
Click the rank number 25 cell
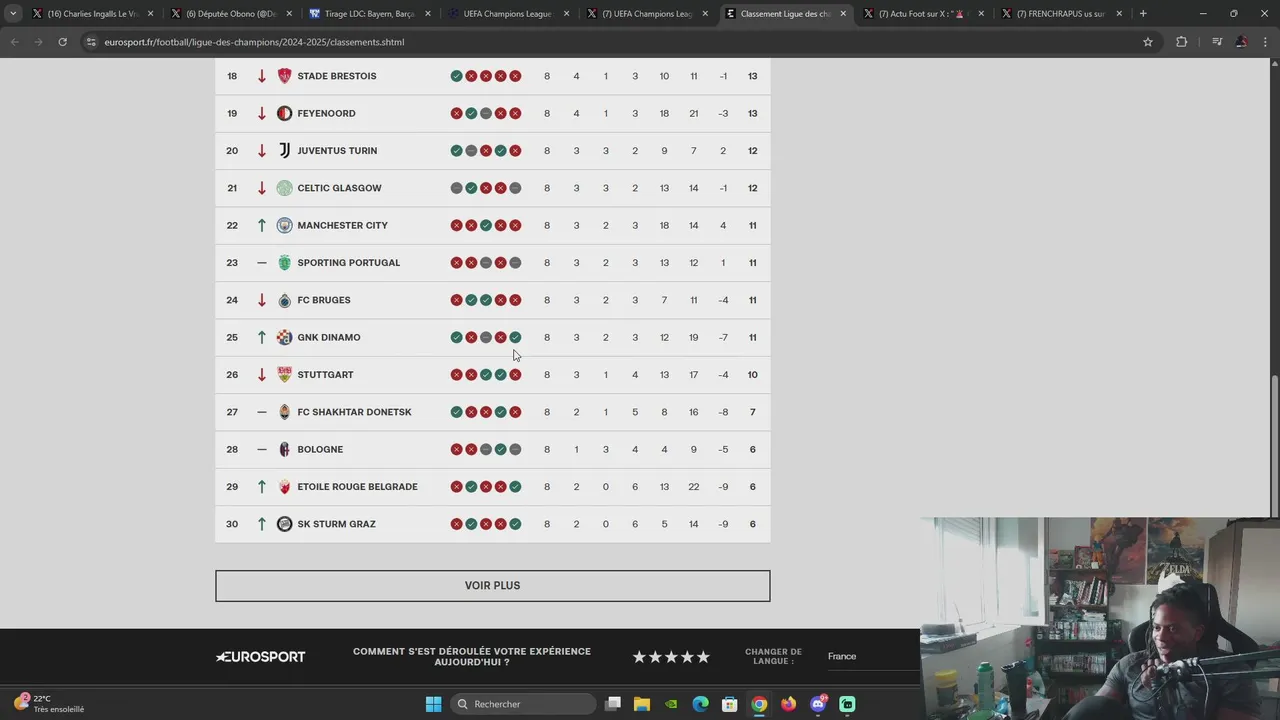232,337
